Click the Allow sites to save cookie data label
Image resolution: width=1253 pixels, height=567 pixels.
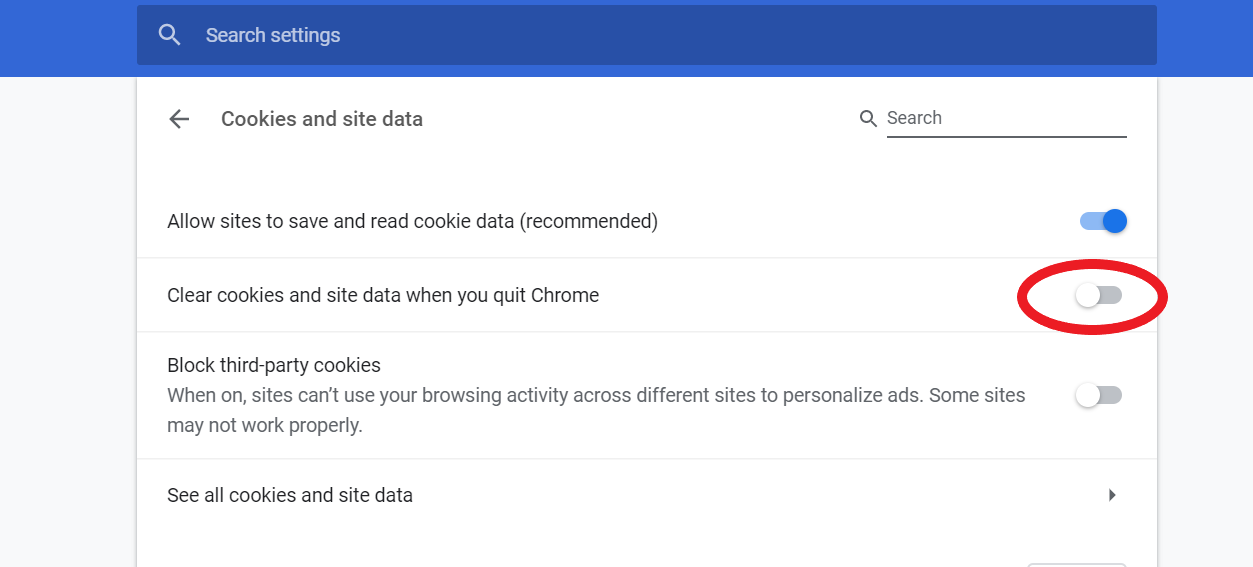(x=412, y=221)
